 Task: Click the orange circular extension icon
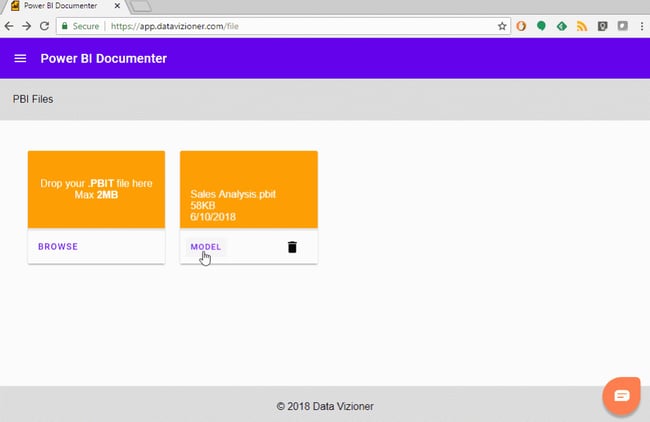tap(521, 26)
